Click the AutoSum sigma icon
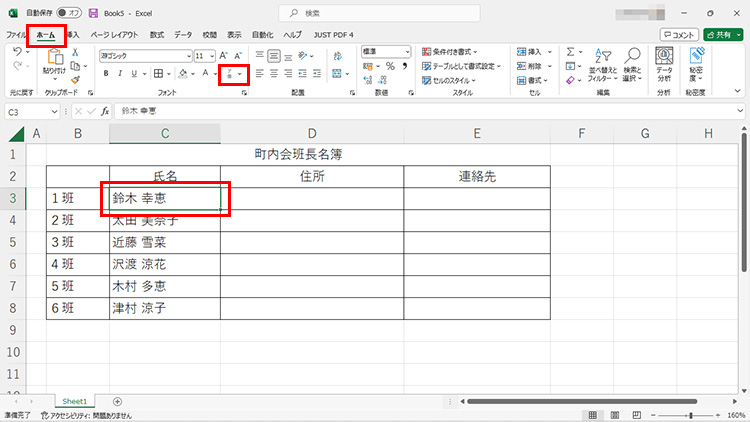This screenshot has width=750, height=422. pyautogui.click(x=571, y=52)
